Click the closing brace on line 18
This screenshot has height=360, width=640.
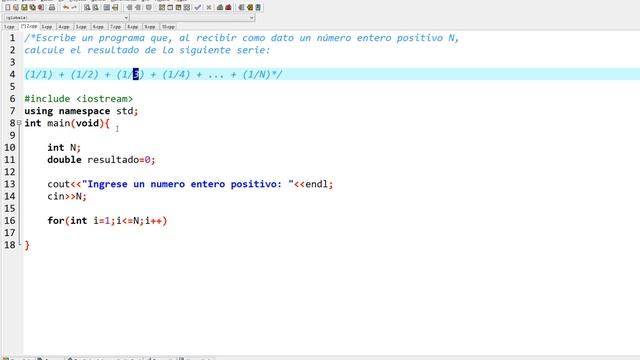[x=27, y=245]
